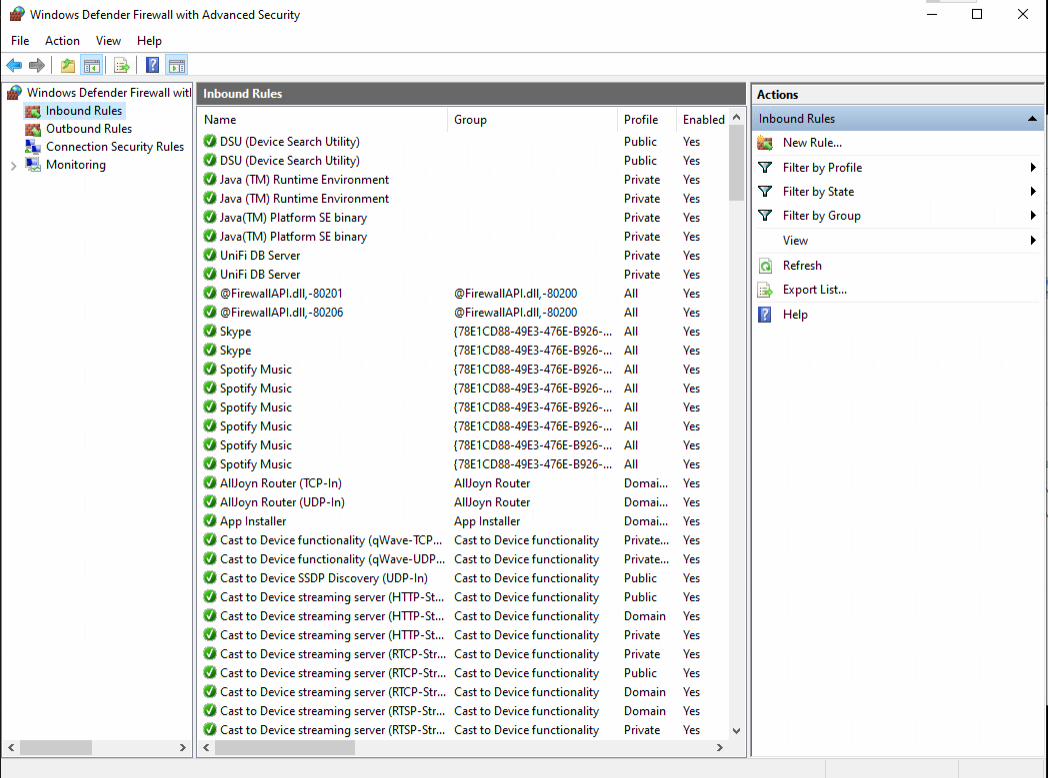This screenshot has height=778, width=1048.
Task: Click the Up one level folder icon
Action: pyautogui.click(x=68, y=66)
